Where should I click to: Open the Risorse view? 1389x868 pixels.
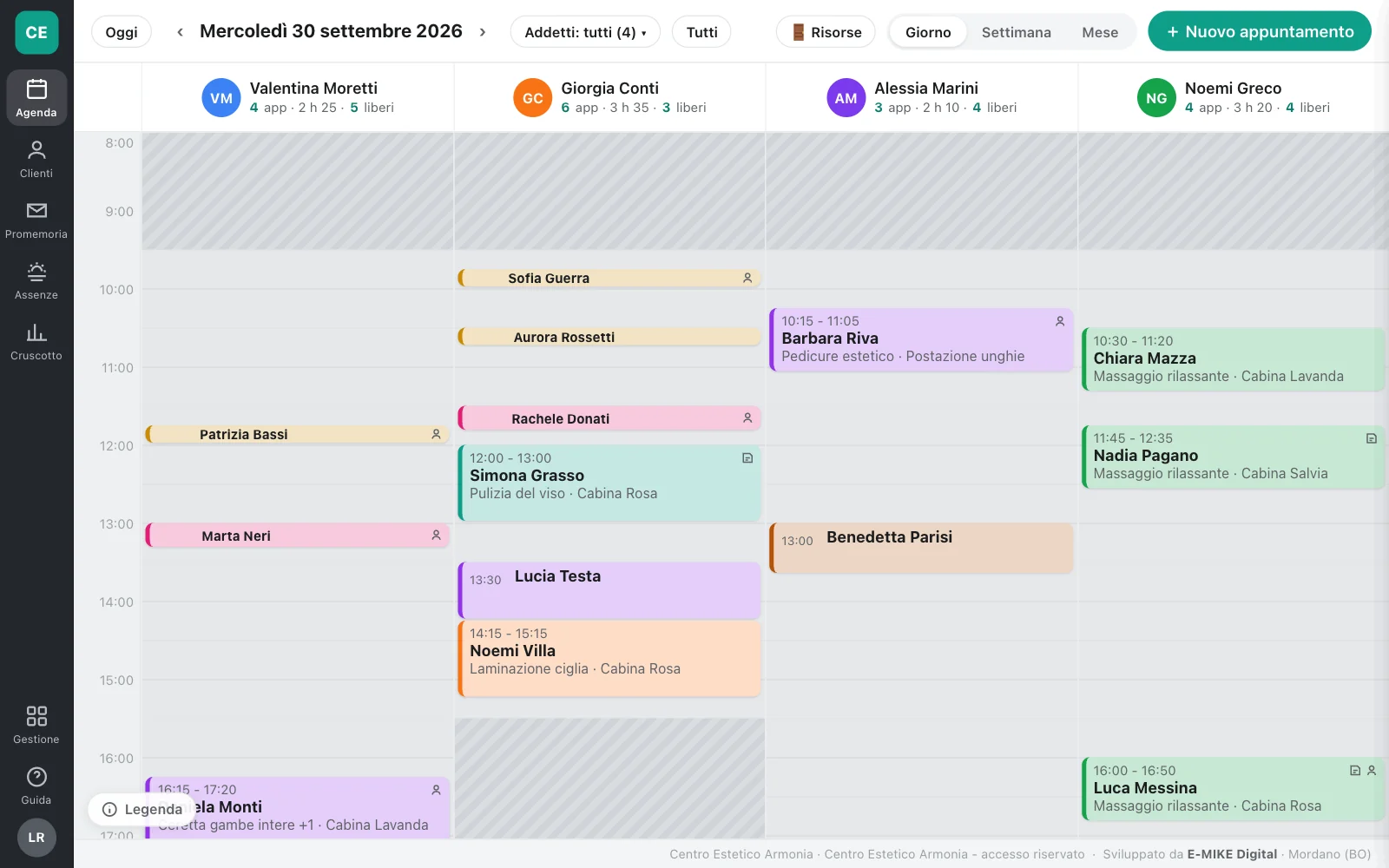tap(826, 32)
